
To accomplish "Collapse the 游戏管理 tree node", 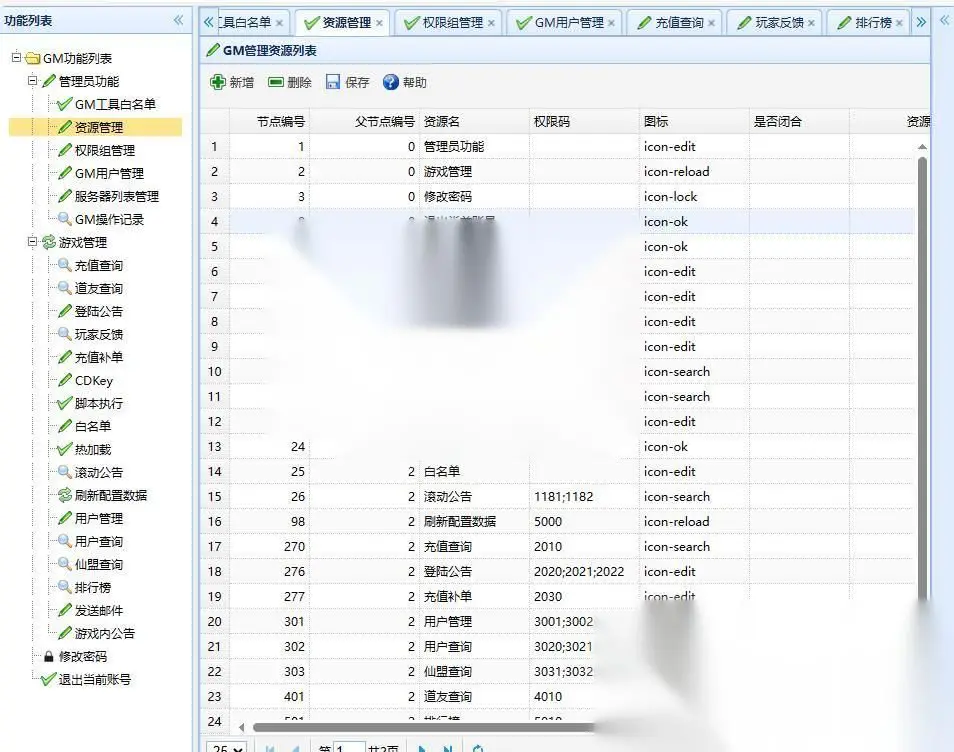I will [32, 242].
